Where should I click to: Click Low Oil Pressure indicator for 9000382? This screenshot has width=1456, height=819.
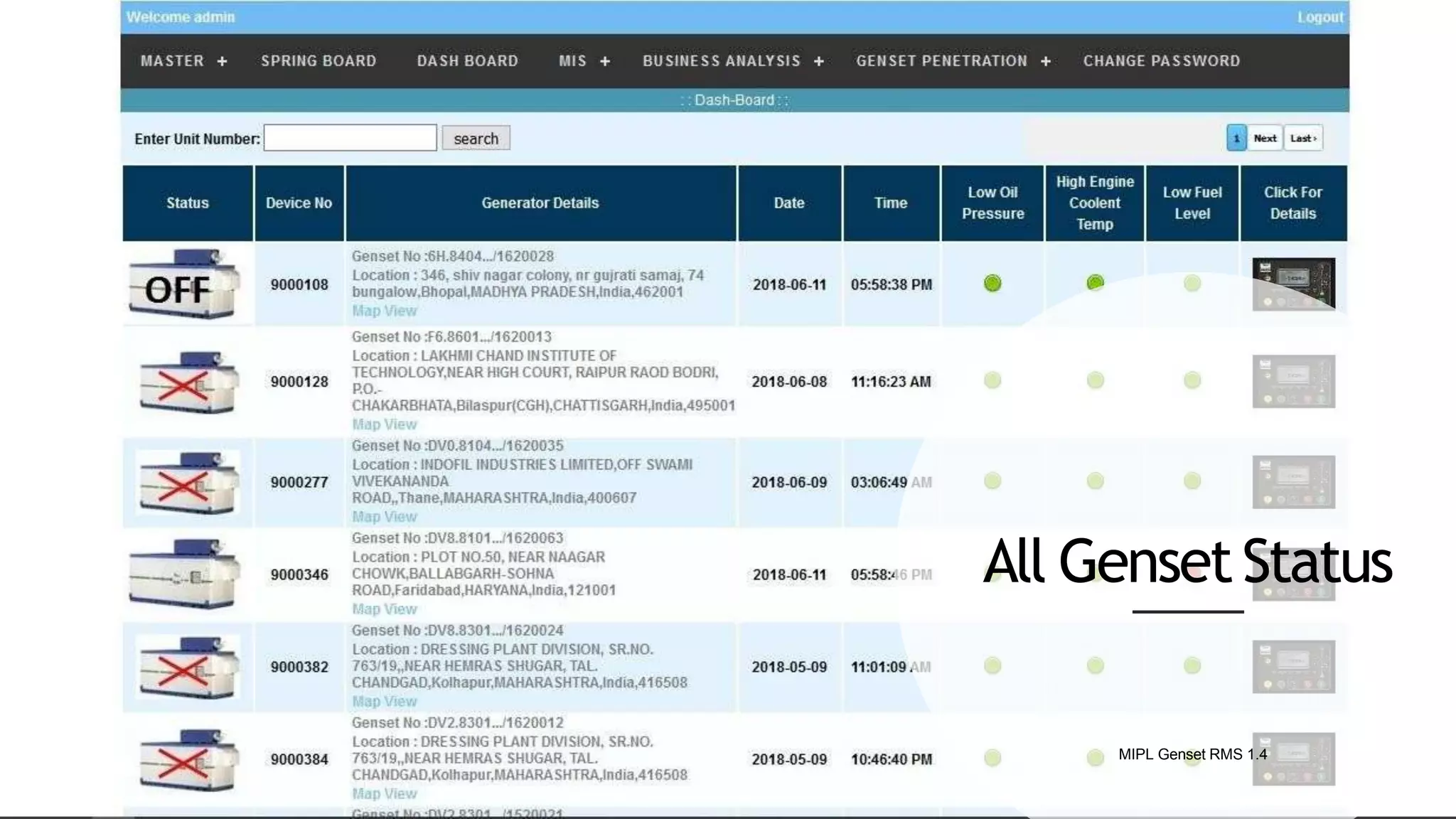[992, 666]
